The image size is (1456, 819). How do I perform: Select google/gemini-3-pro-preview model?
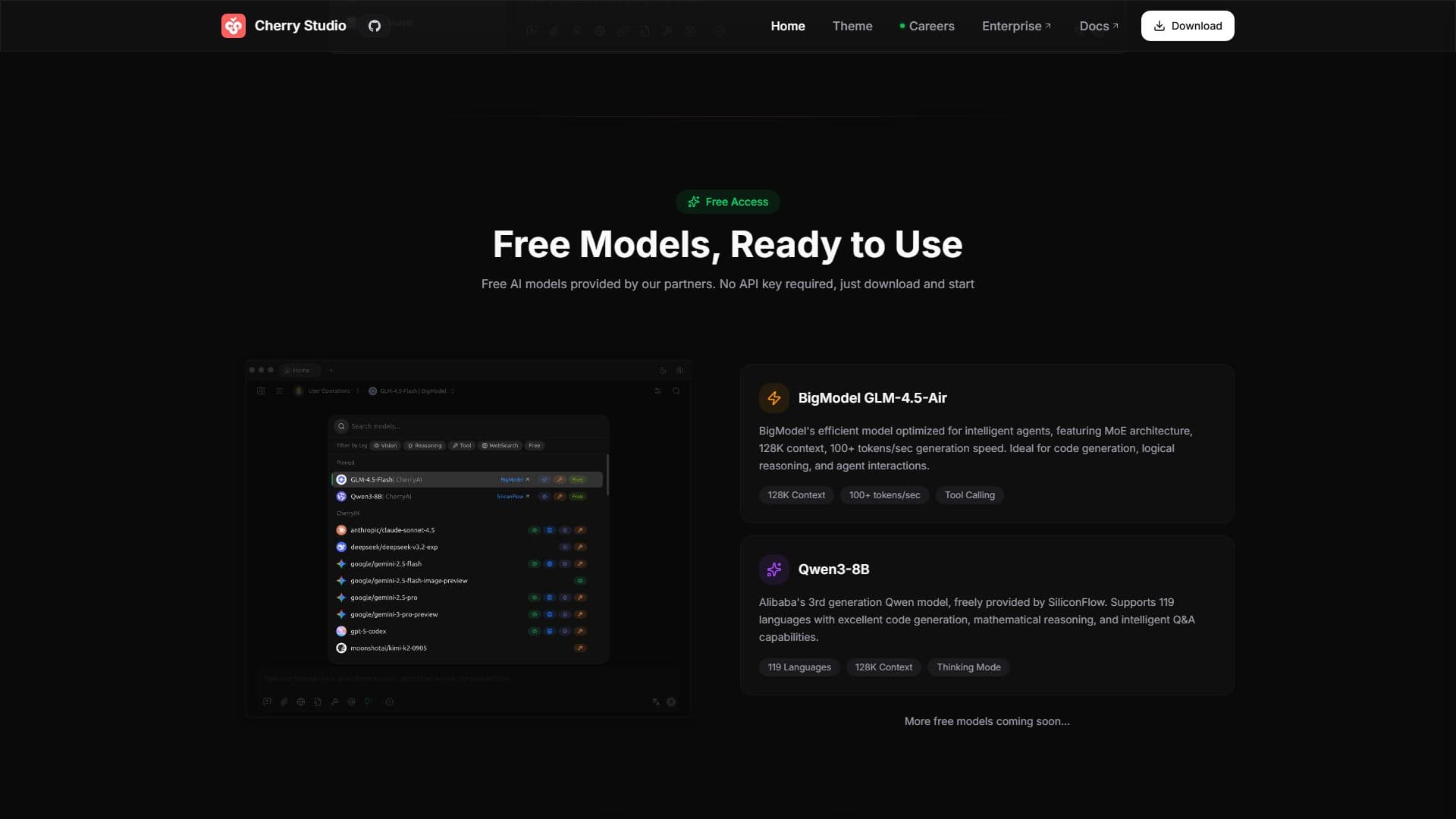(467, 614)
